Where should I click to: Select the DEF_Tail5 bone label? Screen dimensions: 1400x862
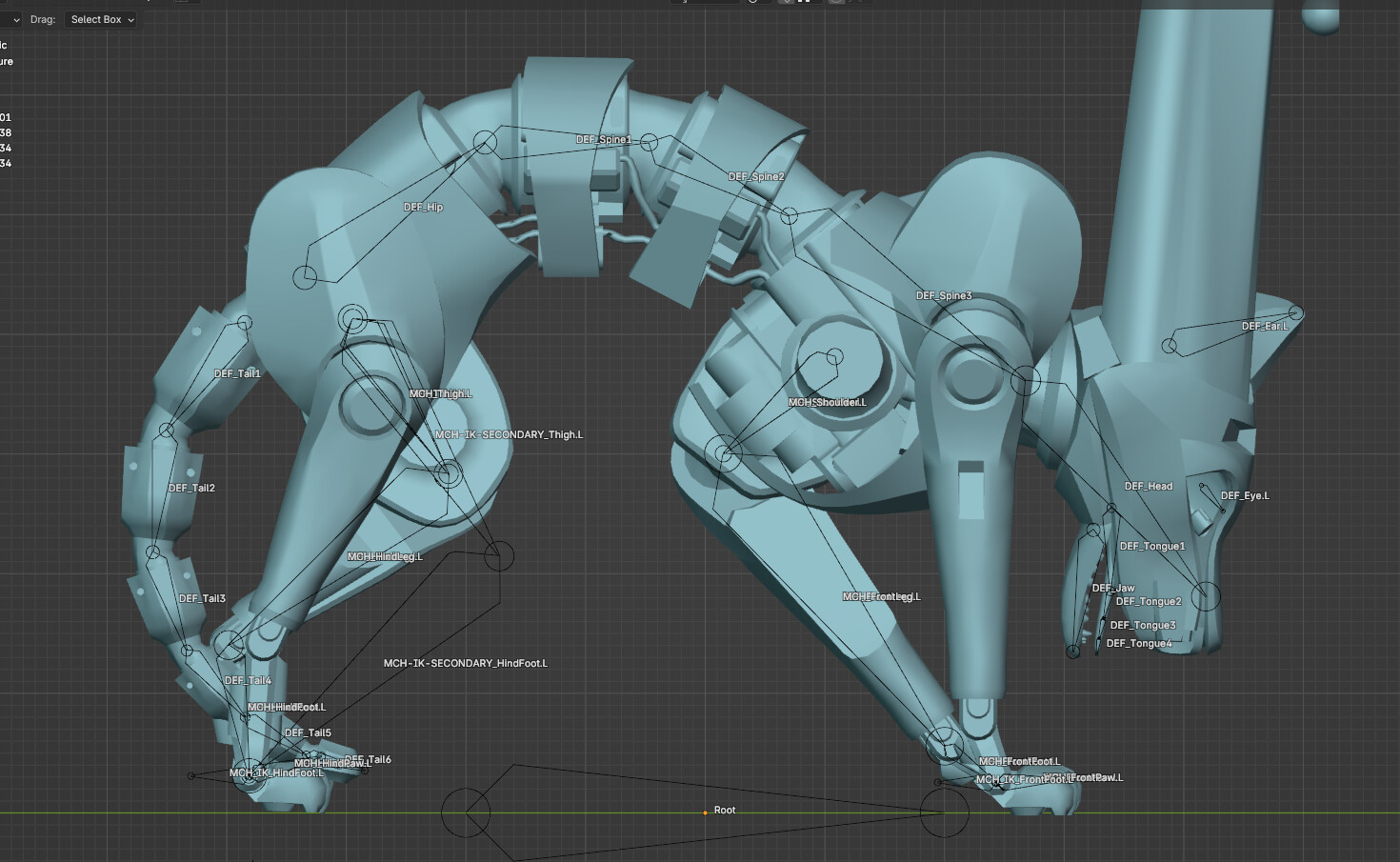point(308,732)
